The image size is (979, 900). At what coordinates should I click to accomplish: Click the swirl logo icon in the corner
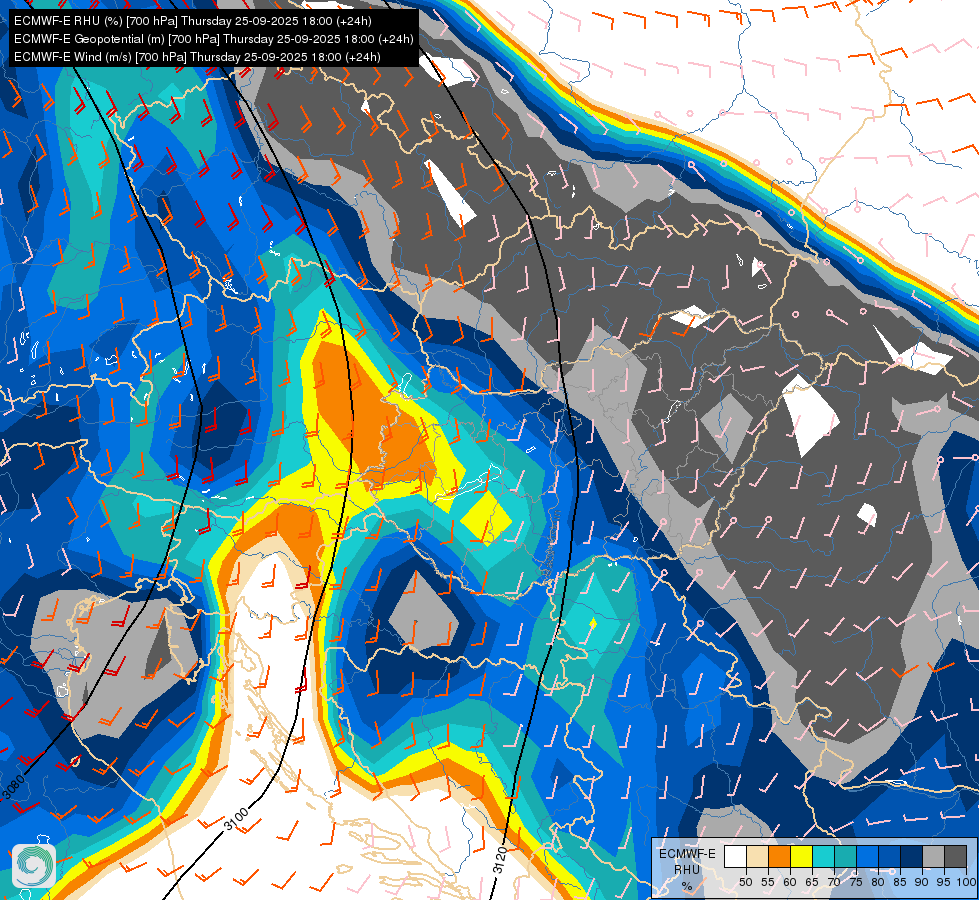click(33, 866)
